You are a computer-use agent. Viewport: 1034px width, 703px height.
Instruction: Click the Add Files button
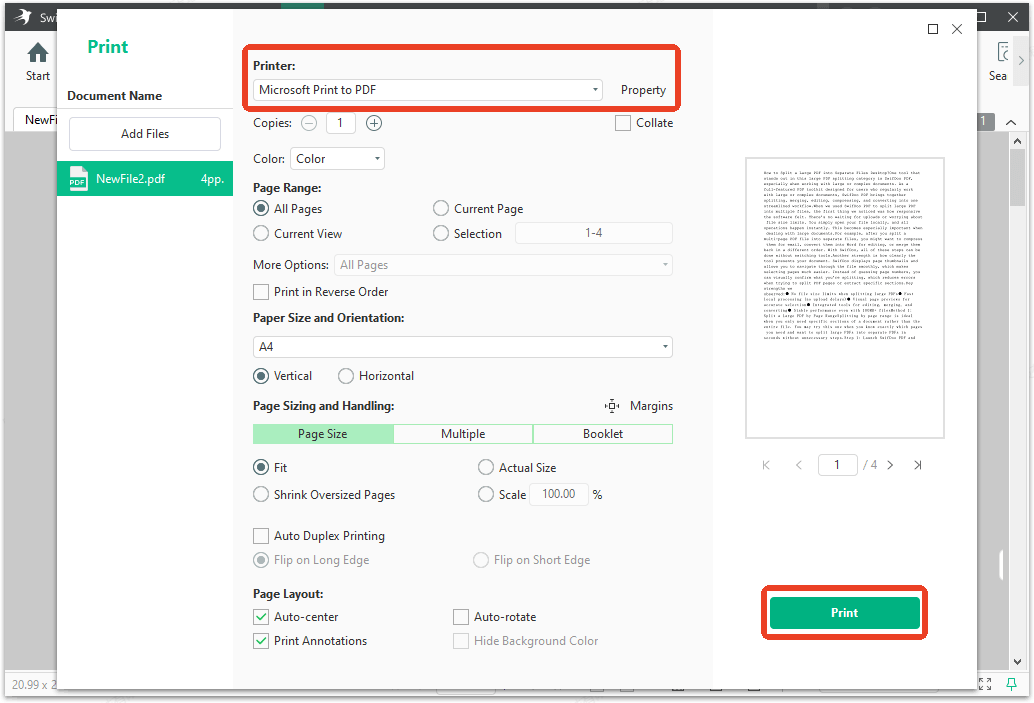144,133
